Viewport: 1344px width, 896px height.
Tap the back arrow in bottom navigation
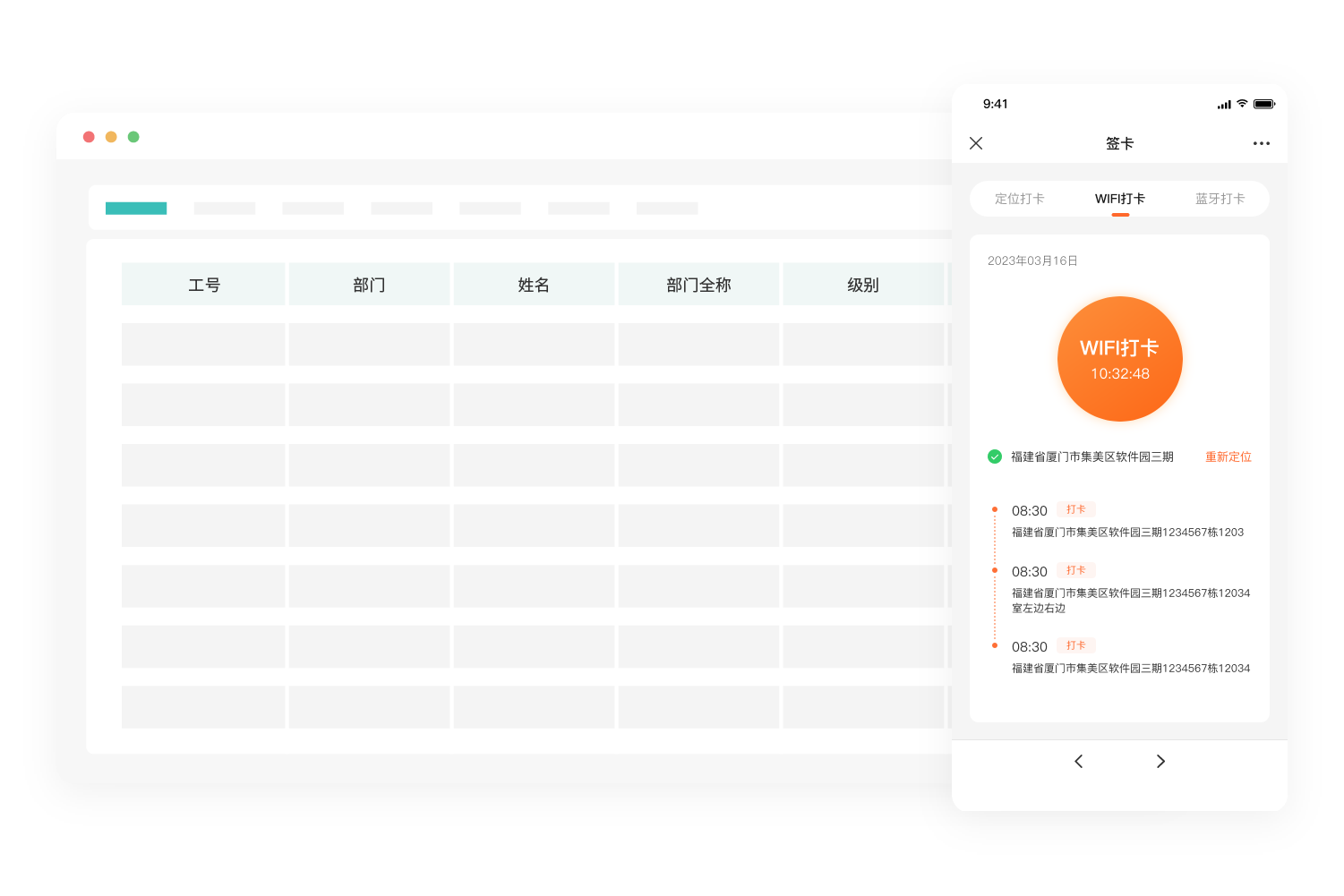tap(1079, 761)
